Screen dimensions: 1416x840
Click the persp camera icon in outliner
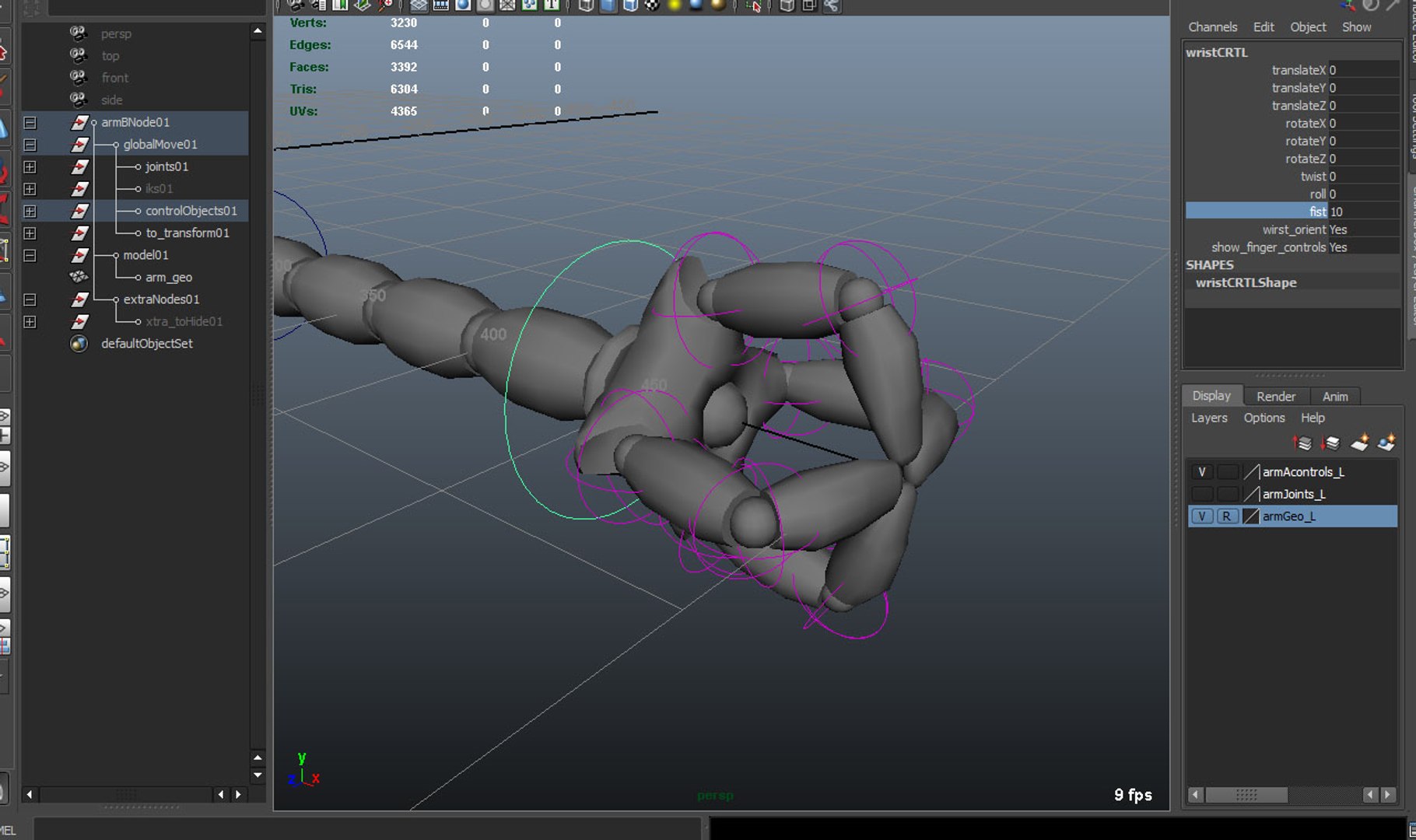[x=79, y=33]
